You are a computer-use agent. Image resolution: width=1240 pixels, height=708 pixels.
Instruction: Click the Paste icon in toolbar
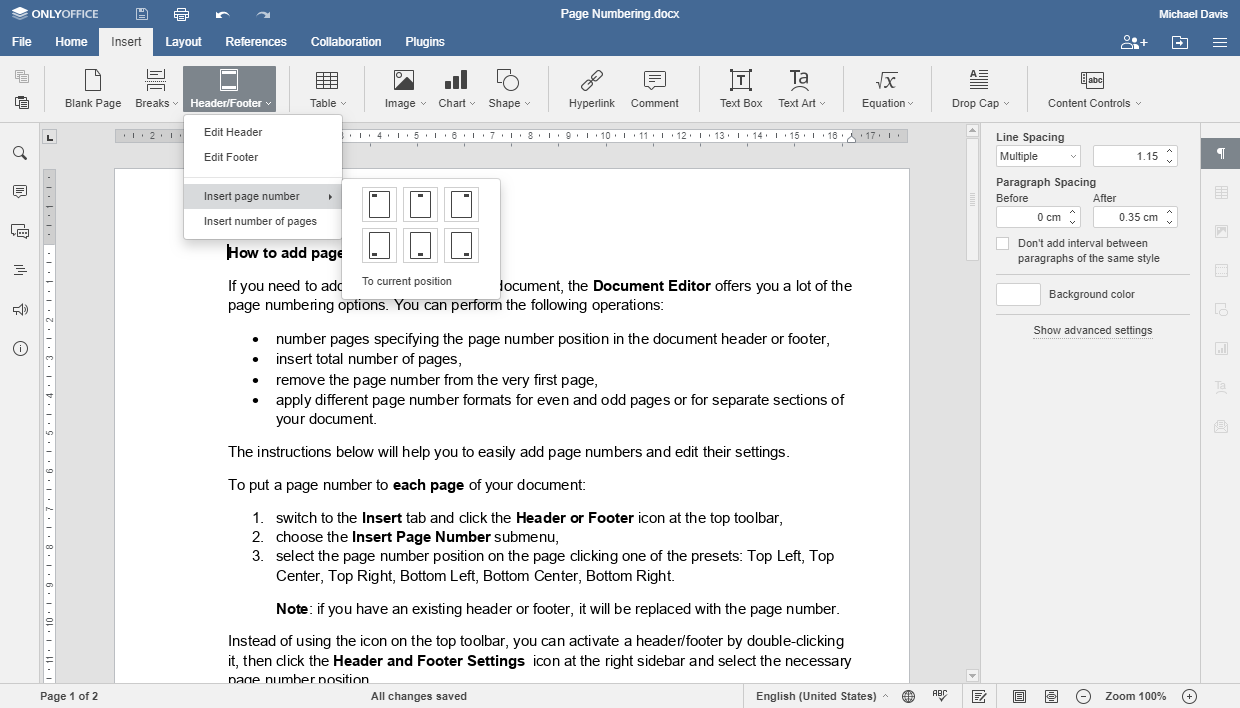(x=22, y=102)
